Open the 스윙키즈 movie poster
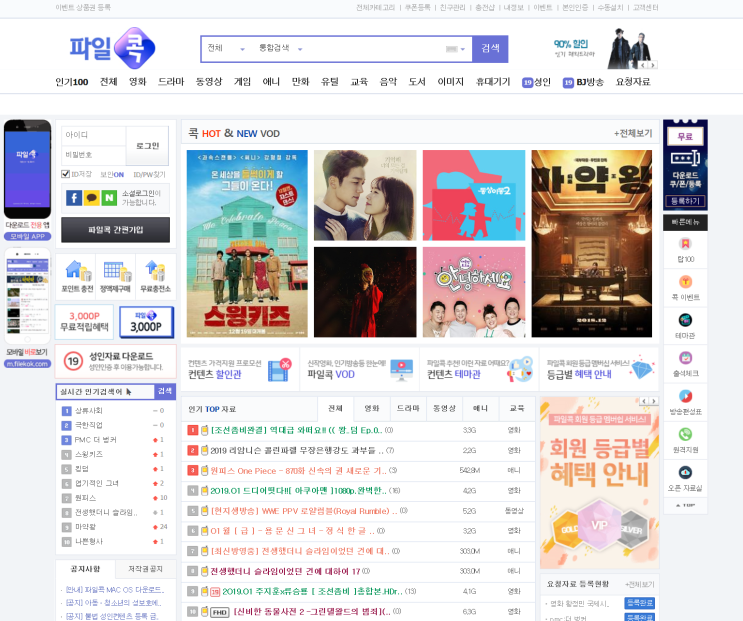This screenshot has width=743, height=621. click(247, 243)
